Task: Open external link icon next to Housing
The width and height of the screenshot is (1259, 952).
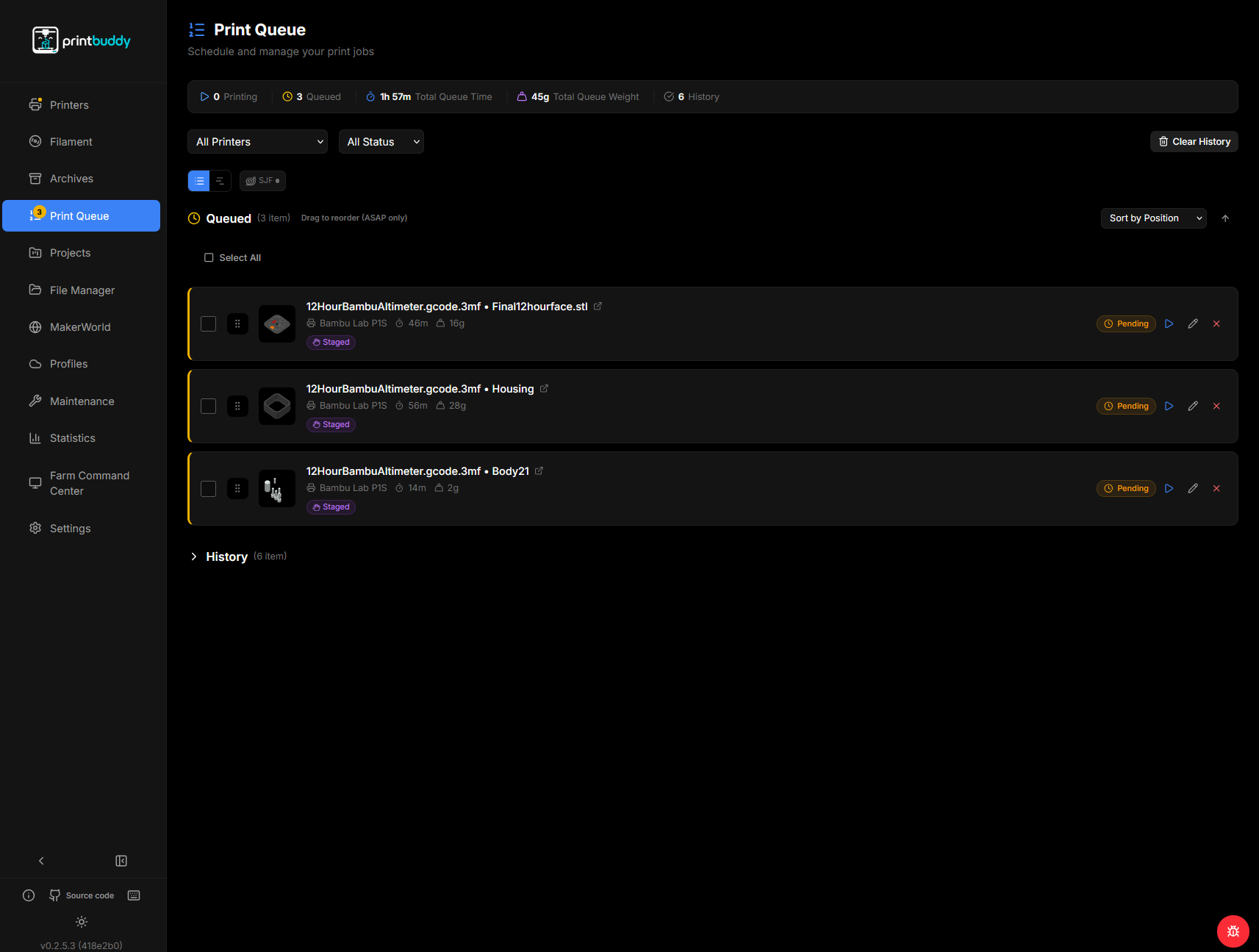Action: tap(544, 389)
